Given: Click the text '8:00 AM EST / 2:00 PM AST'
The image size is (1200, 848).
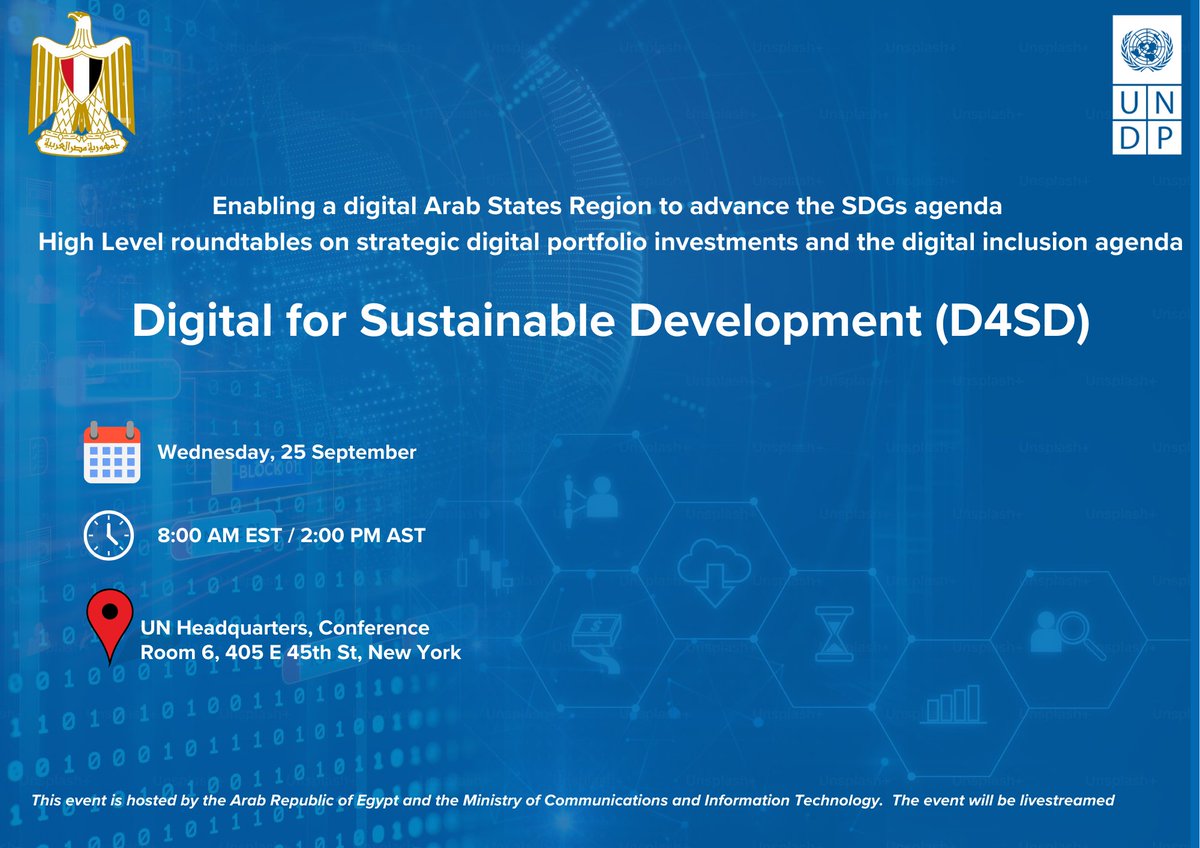Looking at the screenshot, I should tap(292, 536).
